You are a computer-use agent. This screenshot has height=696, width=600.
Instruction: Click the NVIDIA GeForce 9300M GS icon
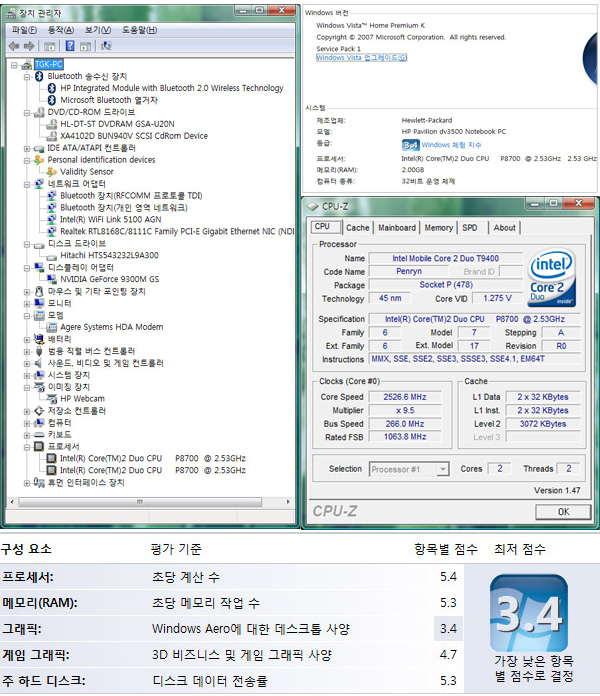click(x=51, y=279)
